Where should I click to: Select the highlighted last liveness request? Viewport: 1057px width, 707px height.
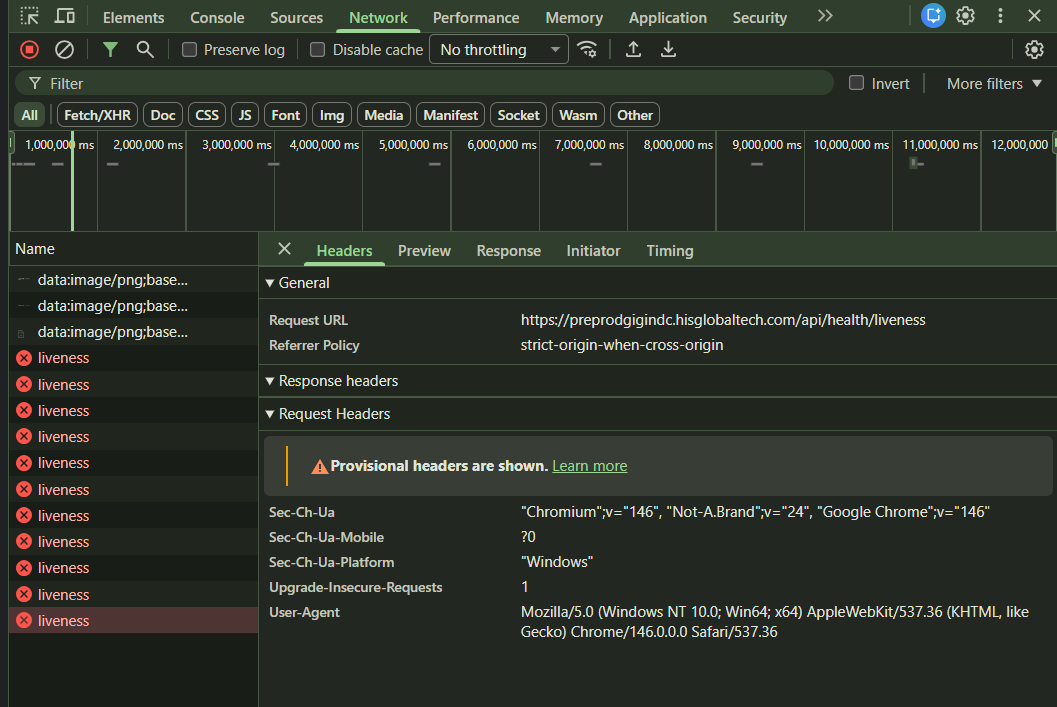pos(133,621)
